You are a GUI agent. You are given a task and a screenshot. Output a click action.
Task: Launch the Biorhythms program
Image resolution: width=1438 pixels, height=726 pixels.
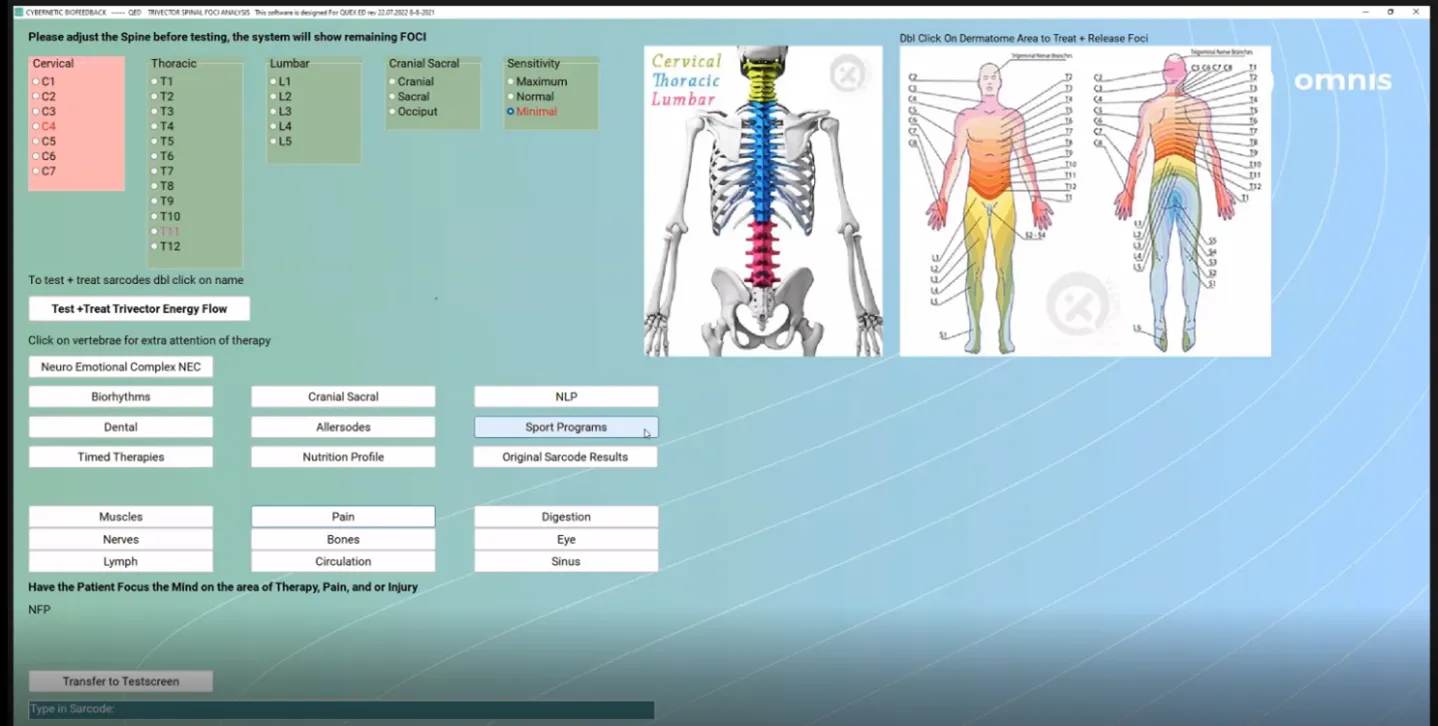pos(121,397)
